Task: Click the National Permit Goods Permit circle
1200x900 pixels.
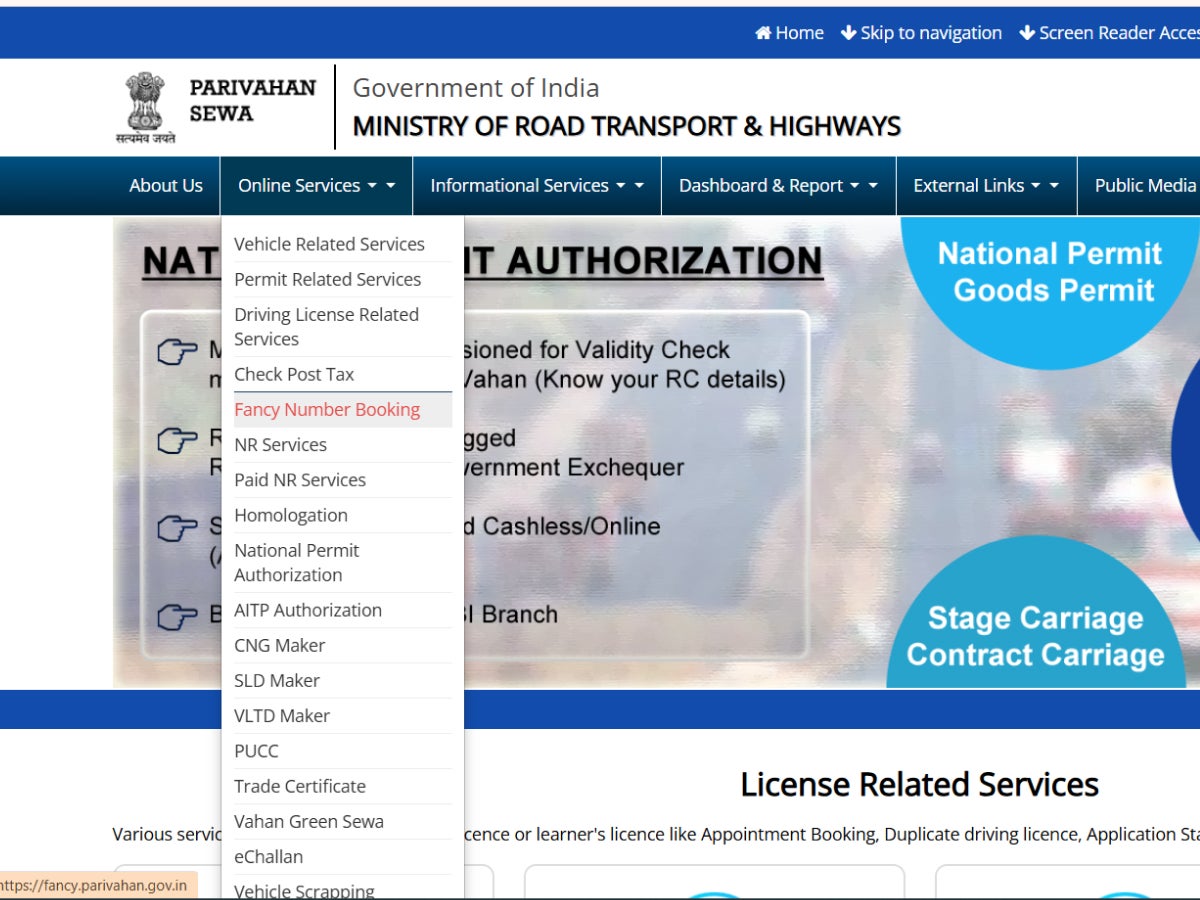Action: 1049,272
